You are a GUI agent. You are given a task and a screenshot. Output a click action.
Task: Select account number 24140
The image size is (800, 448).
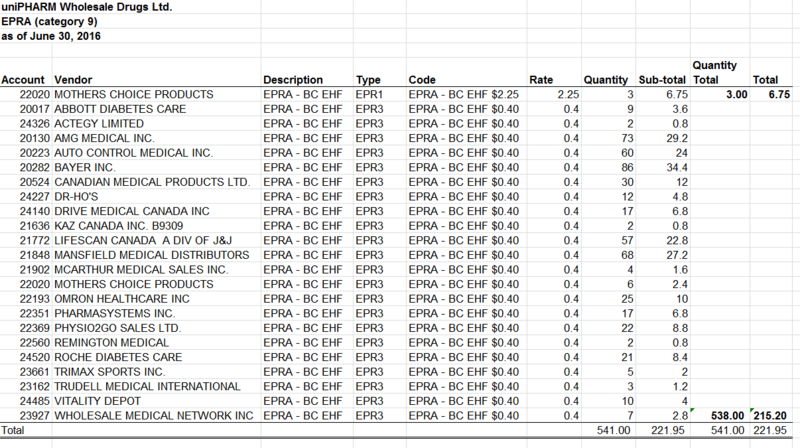click(35, 211)
